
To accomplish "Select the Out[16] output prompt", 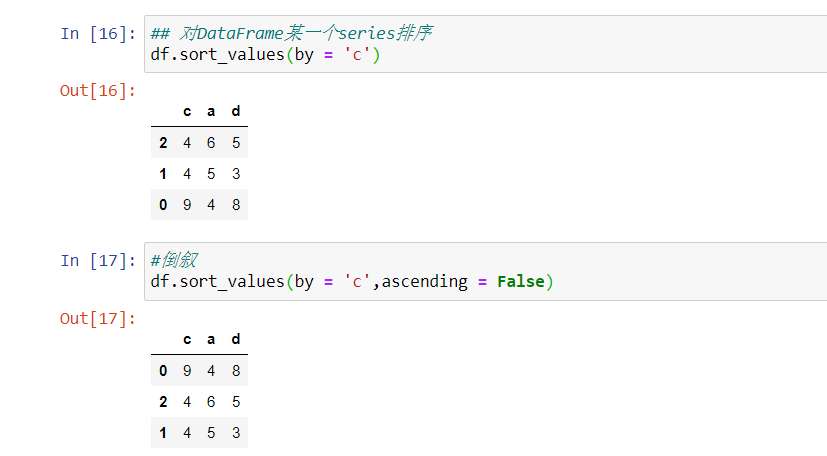I will click(98, 91).
